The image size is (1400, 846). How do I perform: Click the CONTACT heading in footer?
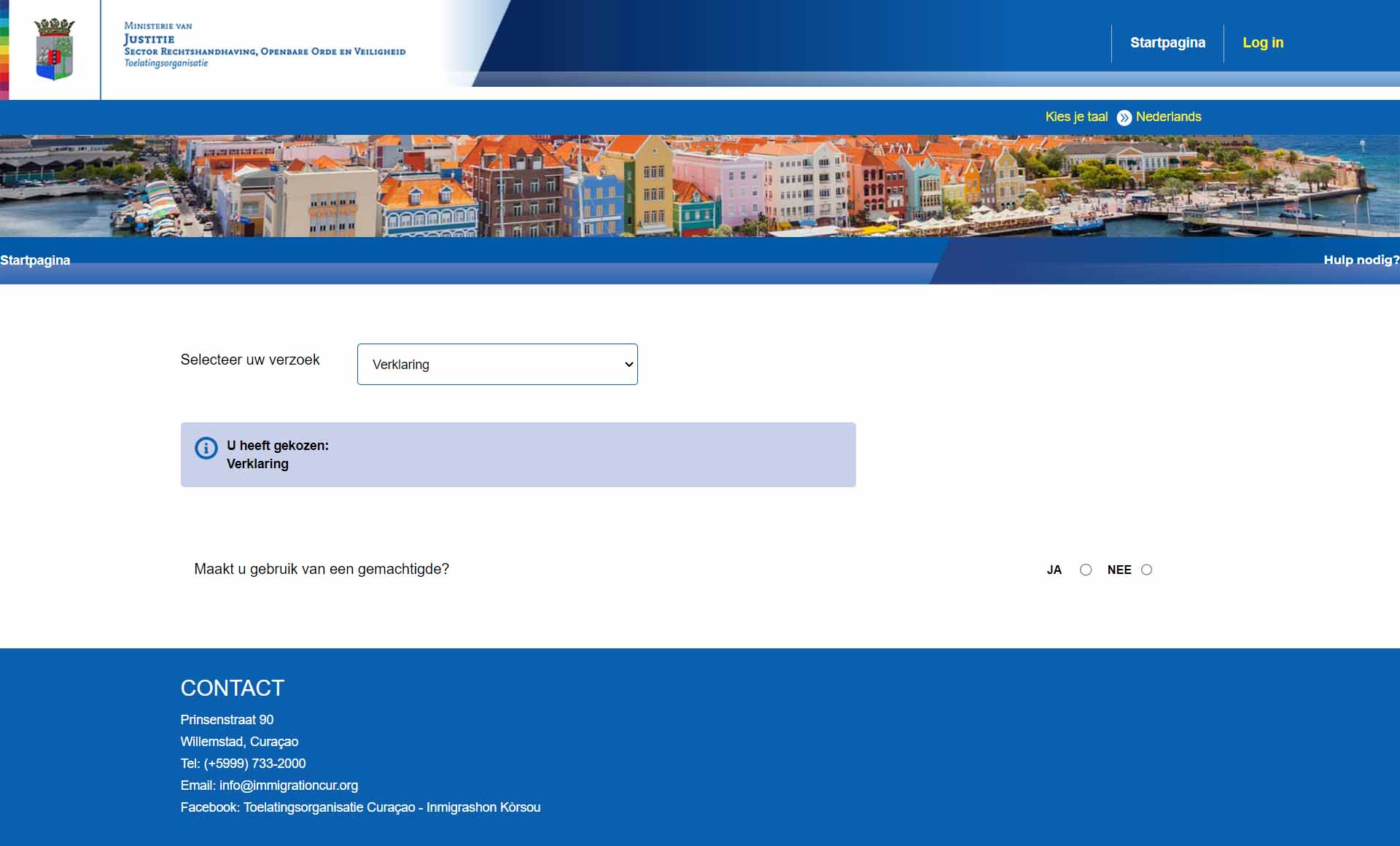232,688
